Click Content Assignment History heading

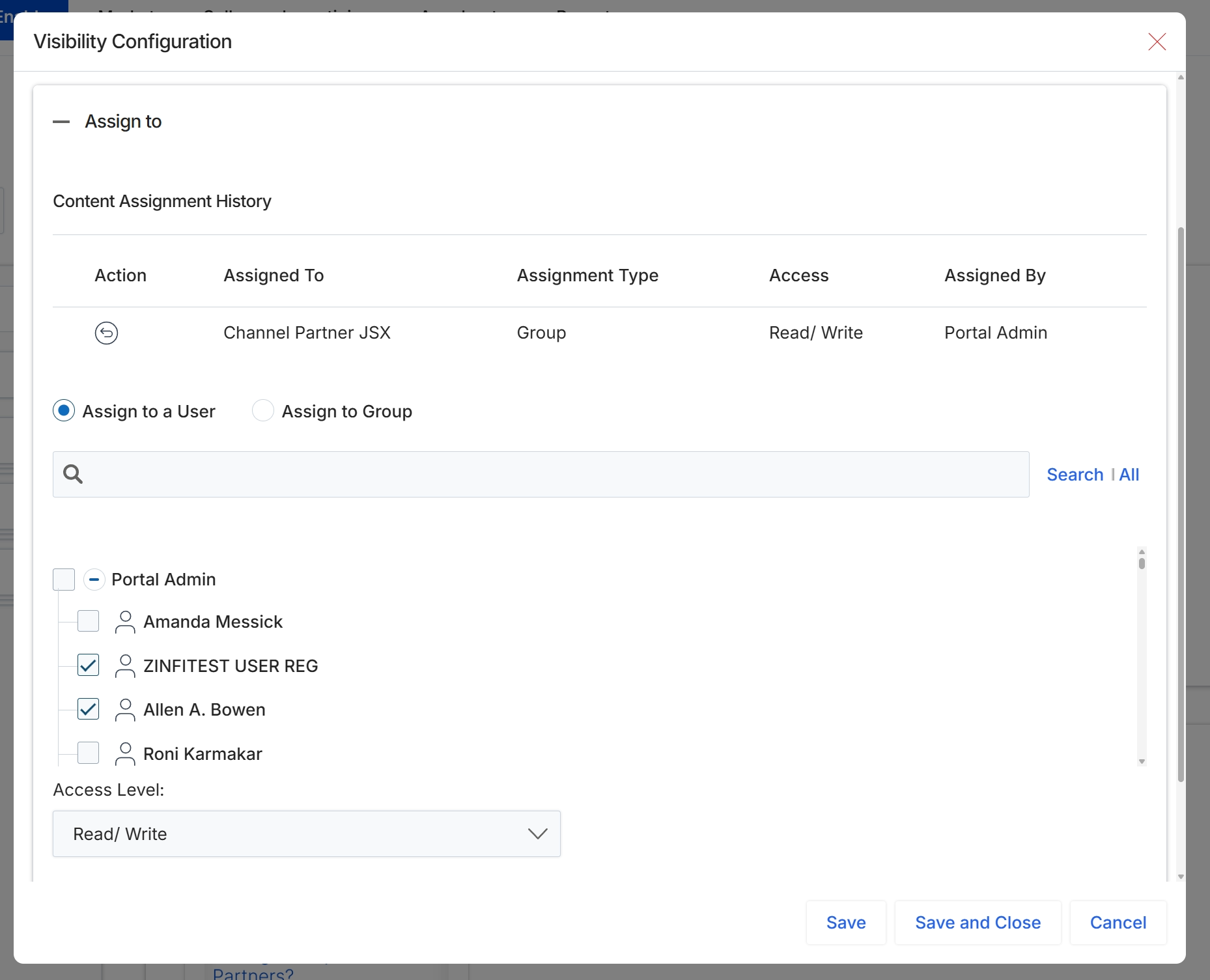coord(162,201)
